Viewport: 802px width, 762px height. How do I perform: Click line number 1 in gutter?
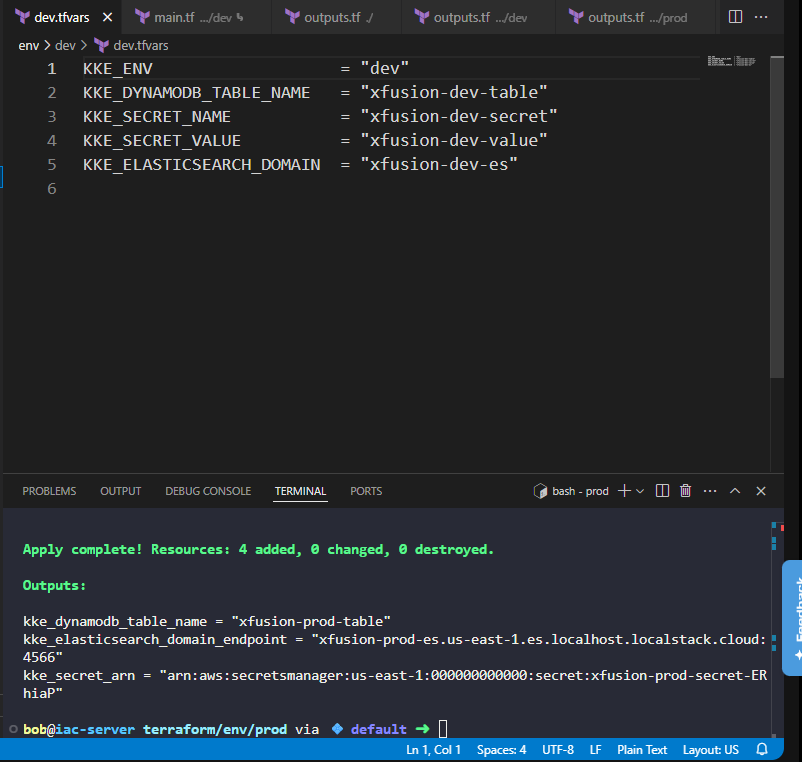pos(52,69)
